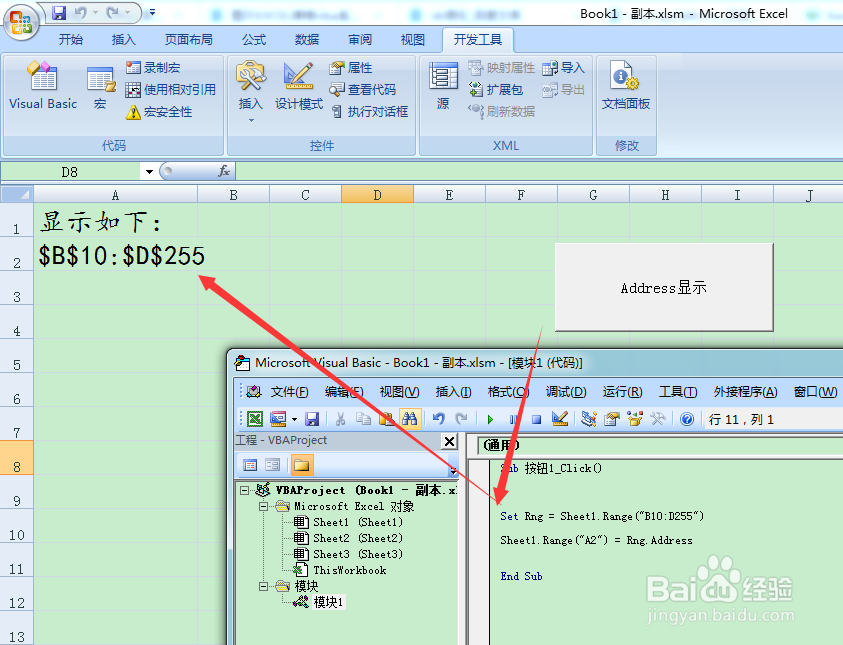Open VBA 运行(R) menu

click(622, 392)
